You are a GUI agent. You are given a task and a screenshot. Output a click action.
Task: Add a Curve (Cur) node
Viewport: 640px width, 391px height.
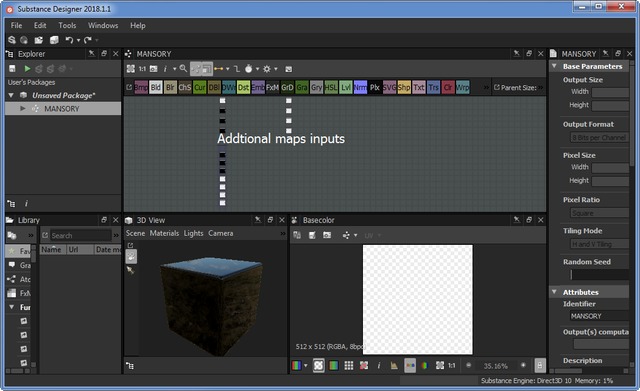[x=200, y=87]
